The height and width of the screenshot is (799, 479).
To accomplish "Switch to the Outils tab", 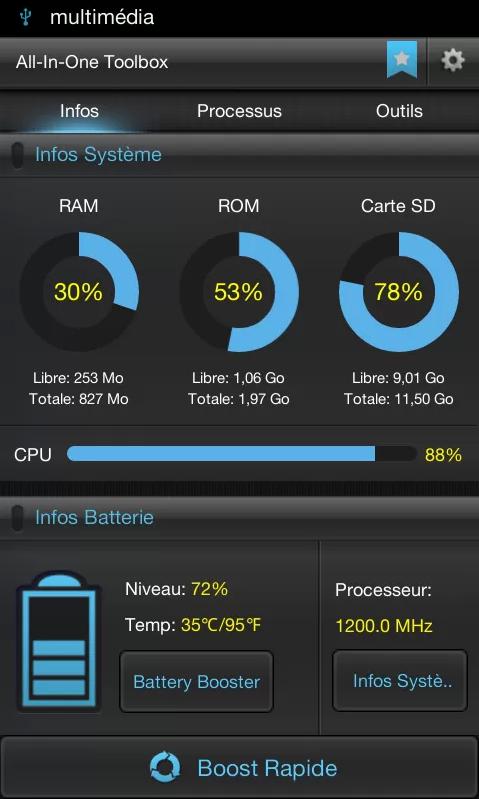I will point(399,111).
